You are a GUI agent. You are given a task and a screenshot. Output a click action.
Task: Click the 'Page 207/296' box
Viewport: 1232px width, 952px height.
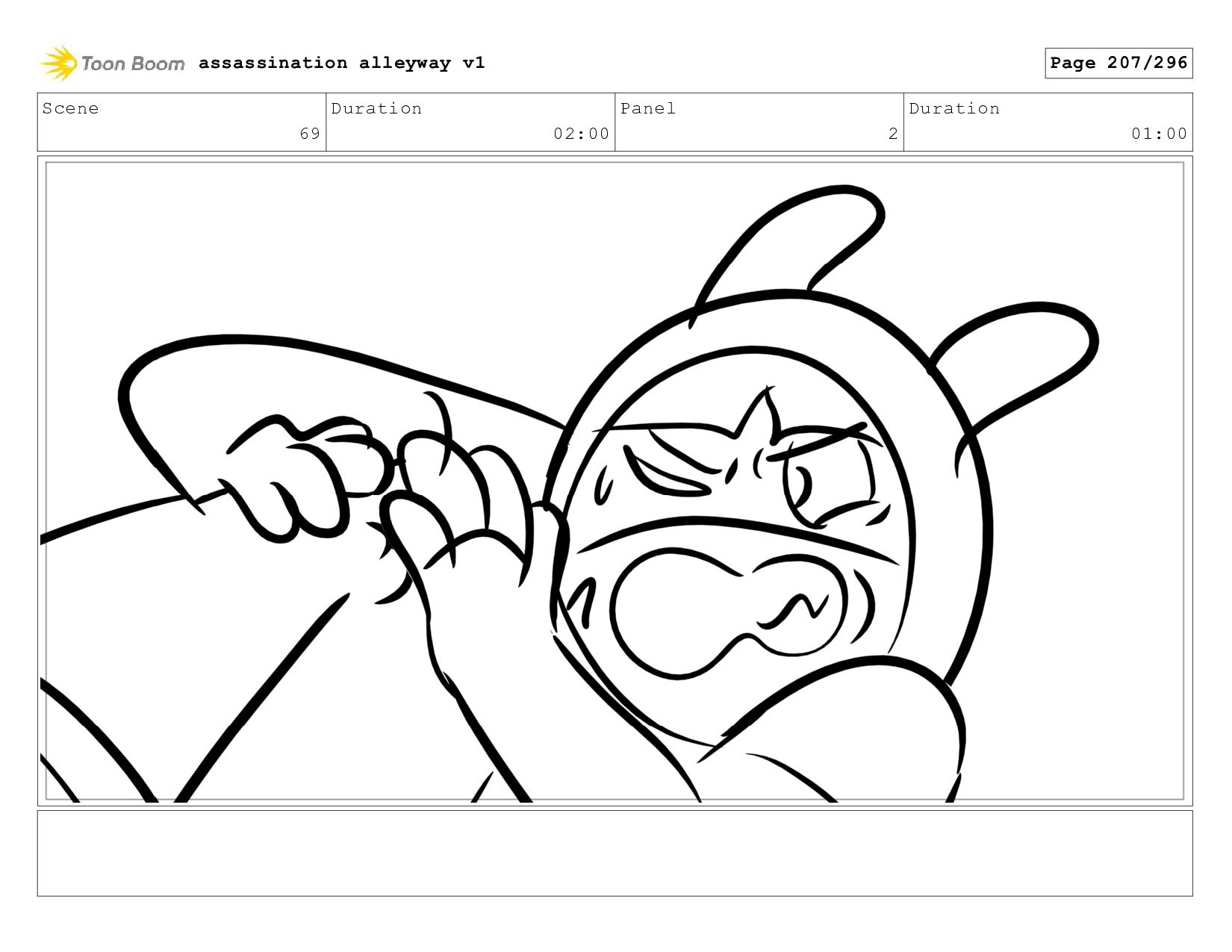click(1119, 63)
